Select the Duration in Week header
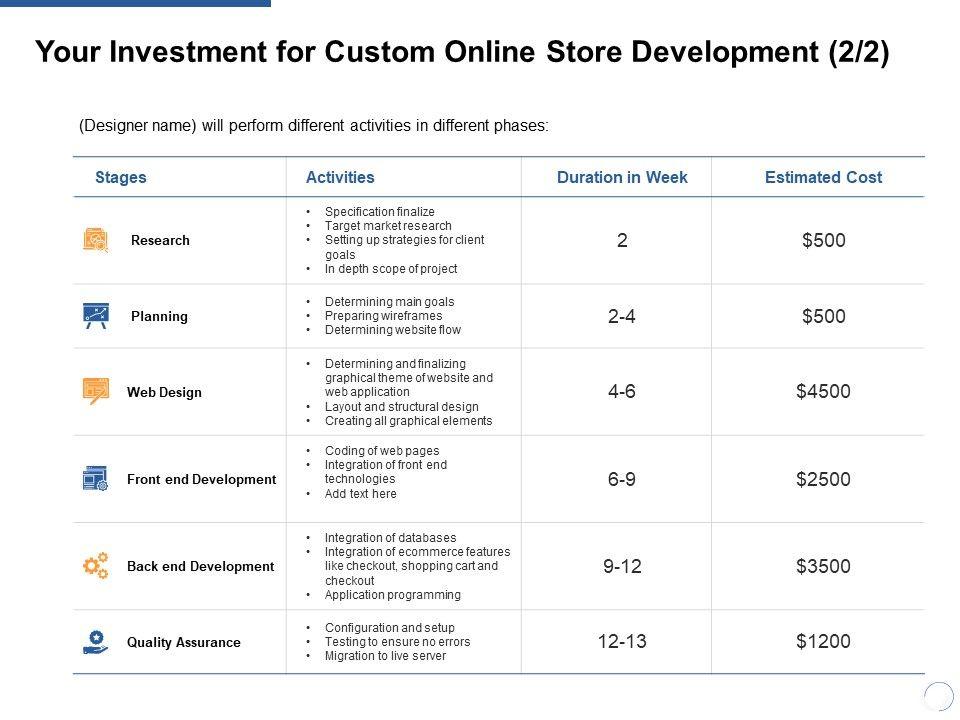 coord(622,177)
